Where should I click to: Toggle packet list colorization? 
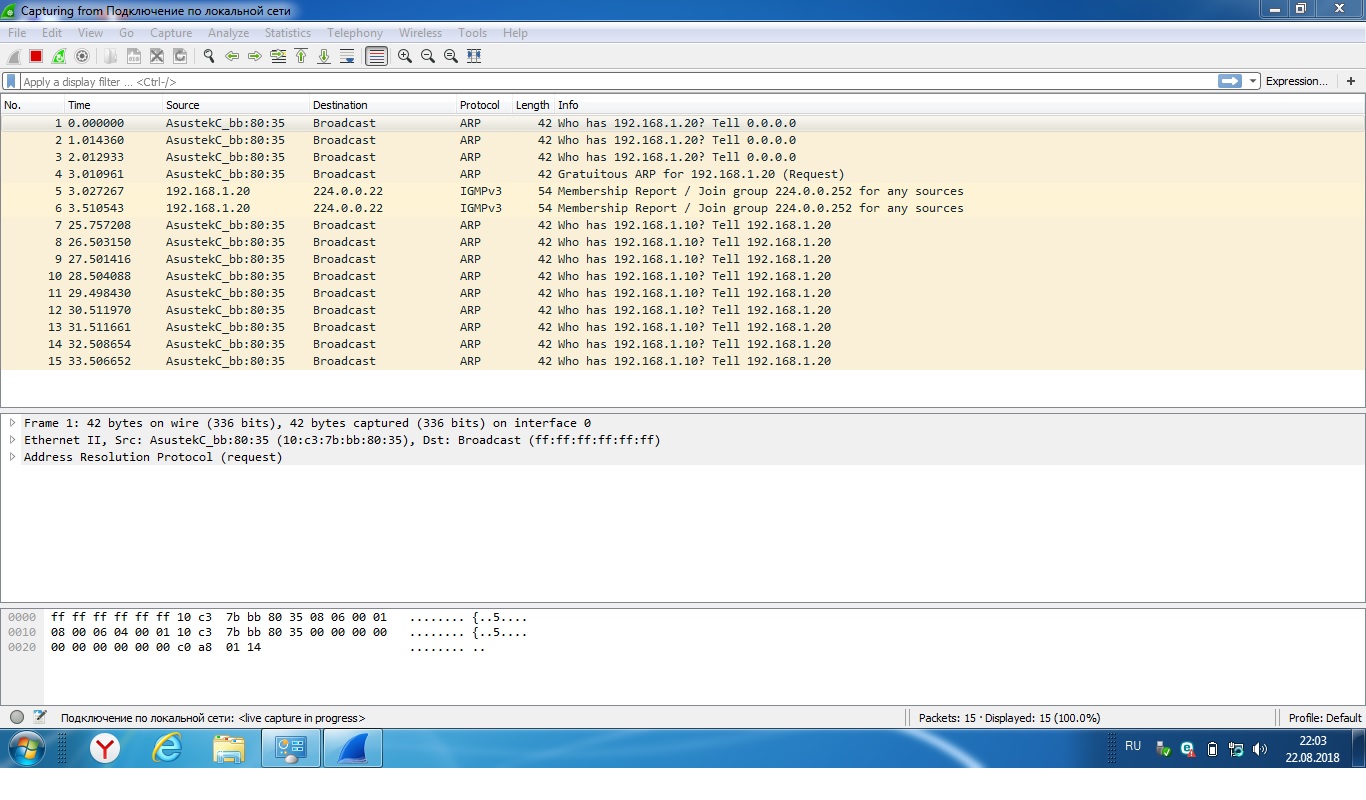[x=376, y=56]
